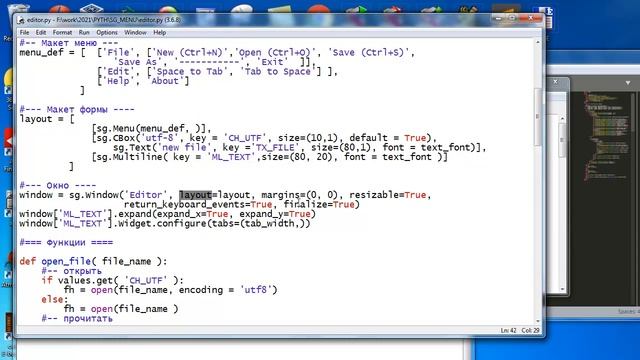Click 'resizable=True' in the sg.Window call

pos(388,195)
